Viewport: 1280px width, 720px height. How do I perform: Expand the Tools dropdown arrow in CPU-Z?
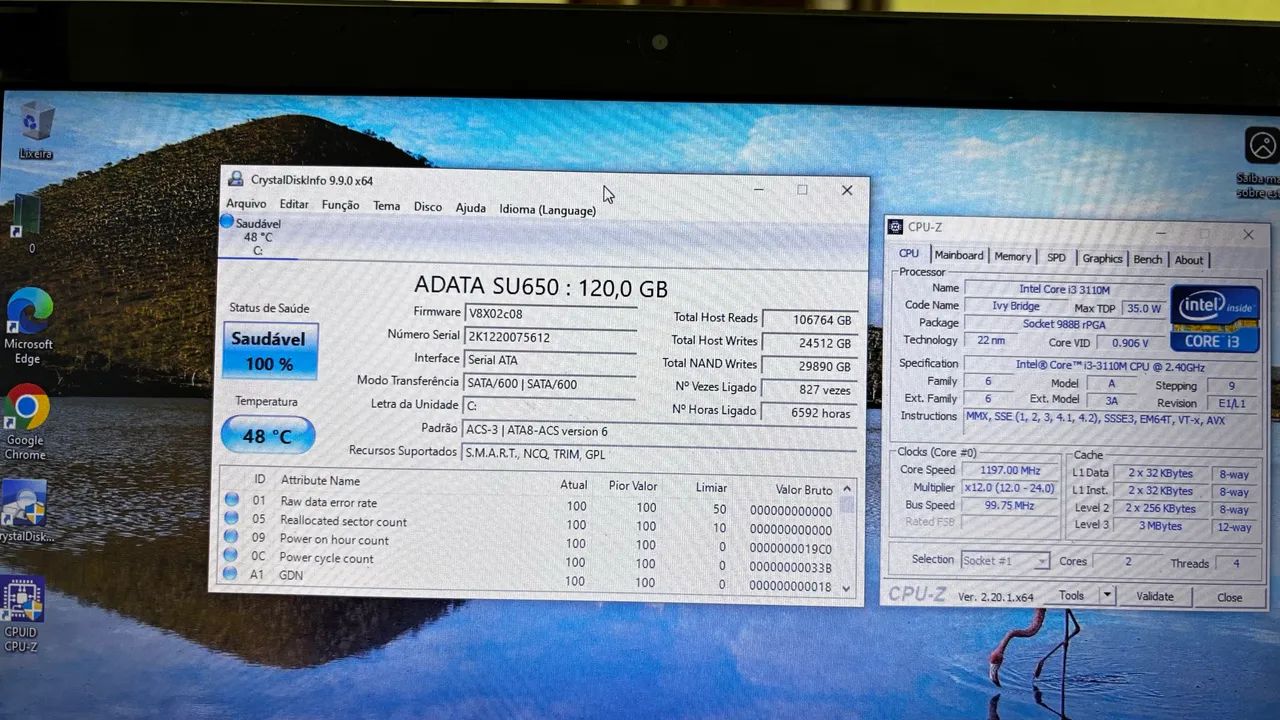pos(1106,595)
